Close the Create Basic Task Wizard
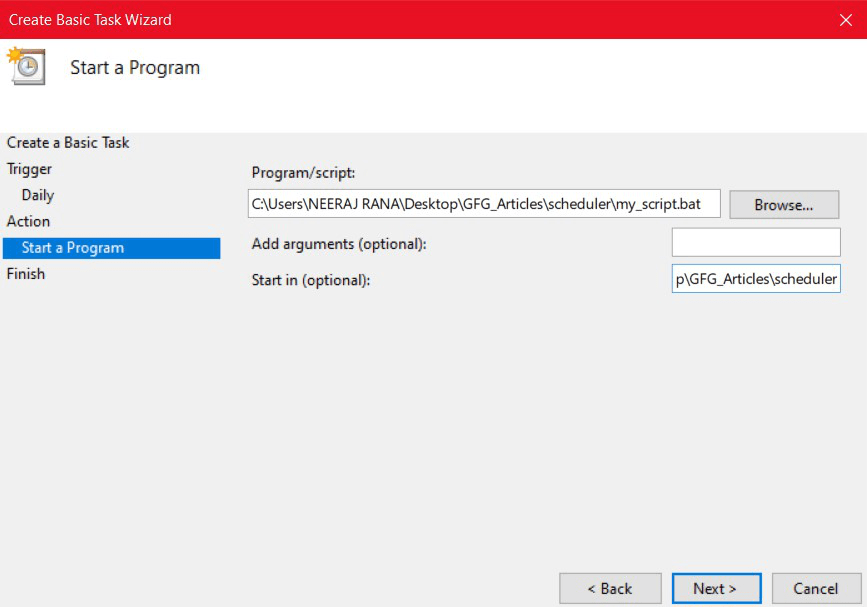Screen dimensions: 867x607 [x=846, y=19]
